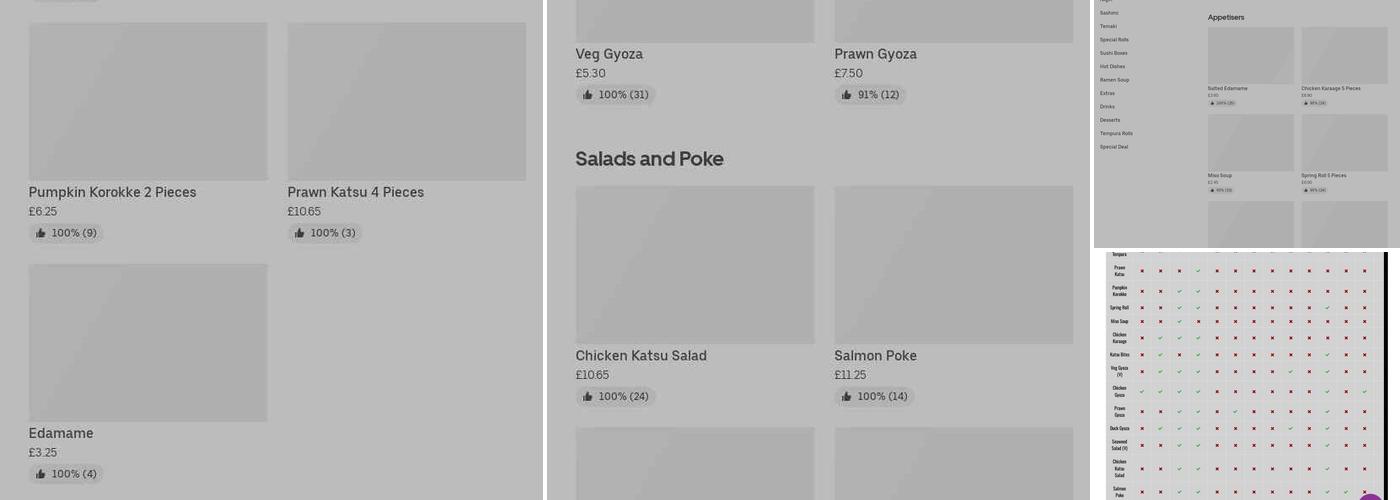Open the Special Deal category

pos(1114,147)
